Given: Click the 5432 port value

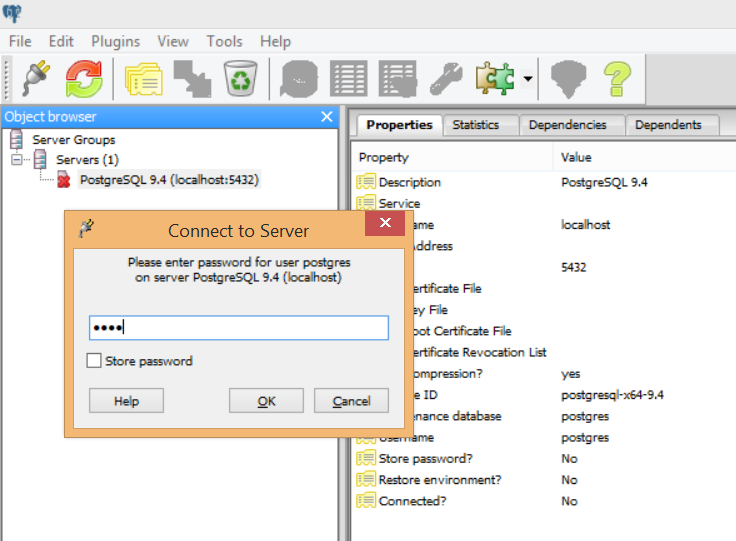Looking at the screenshot, I should [574, 267].
